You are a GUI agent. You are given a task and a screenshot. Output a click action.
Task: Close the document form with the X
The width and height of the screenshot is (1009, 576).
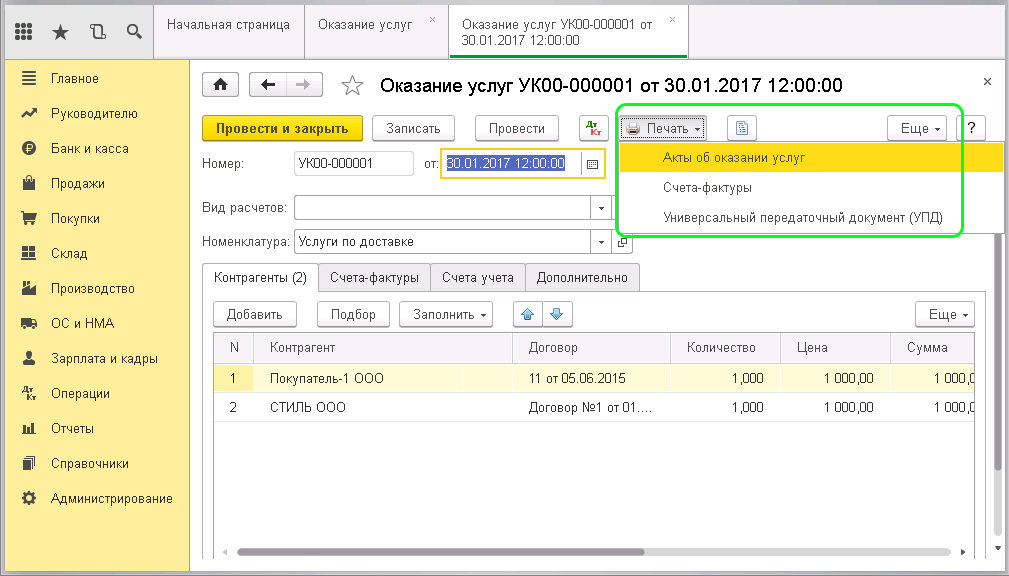click(987, 82)
